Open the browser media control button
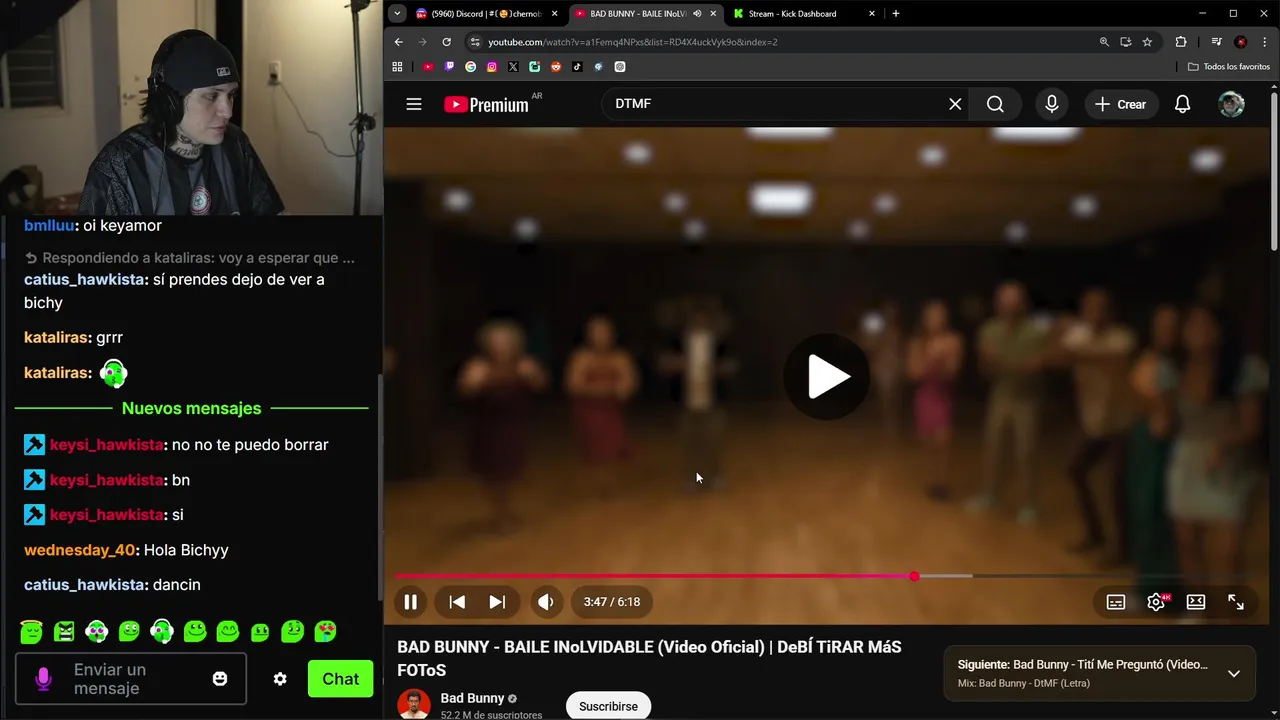This screenshot has height=720, width=1280. [x=1216, y=42]
